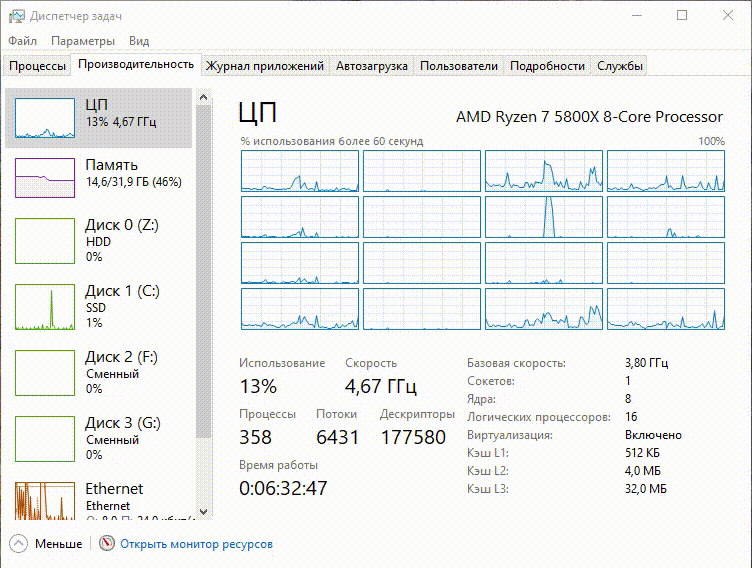Click sidebar scrollbar down arrow
752x568 pixels.
click(x=203, y=511)
